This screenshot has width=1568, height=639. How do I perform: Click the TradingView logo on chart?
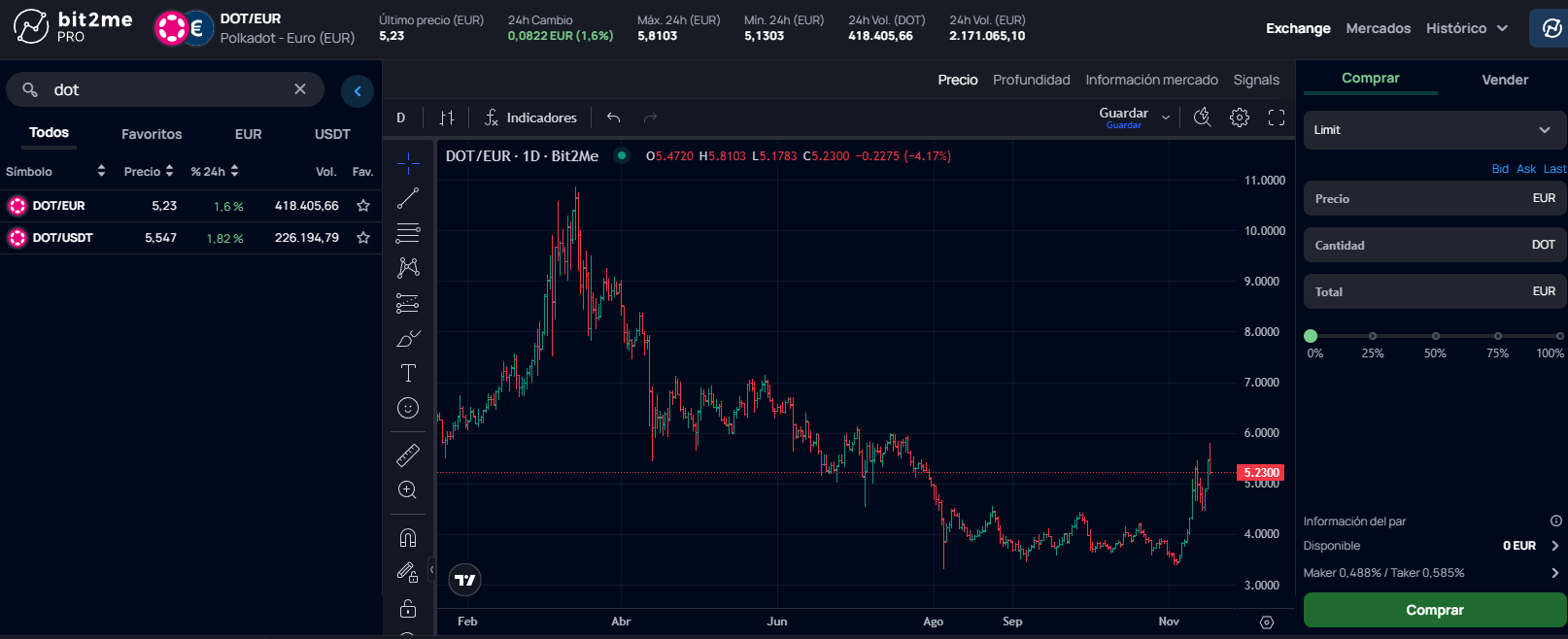[x=465, y=580]
